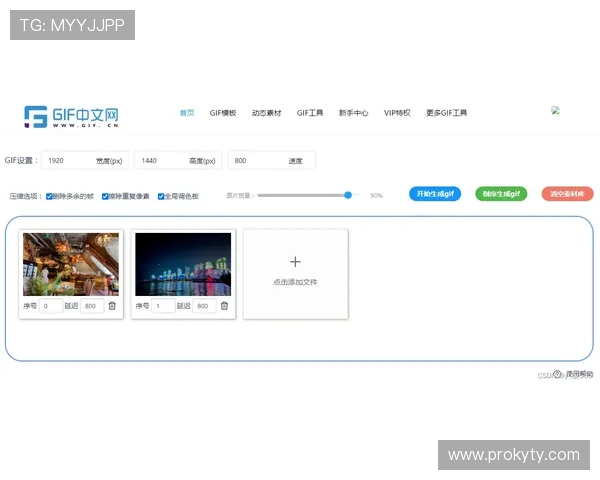The width and height of the screenshot is (600, 480).
Task: Click the 点击添加文件 text
Action: click(295, 282)
